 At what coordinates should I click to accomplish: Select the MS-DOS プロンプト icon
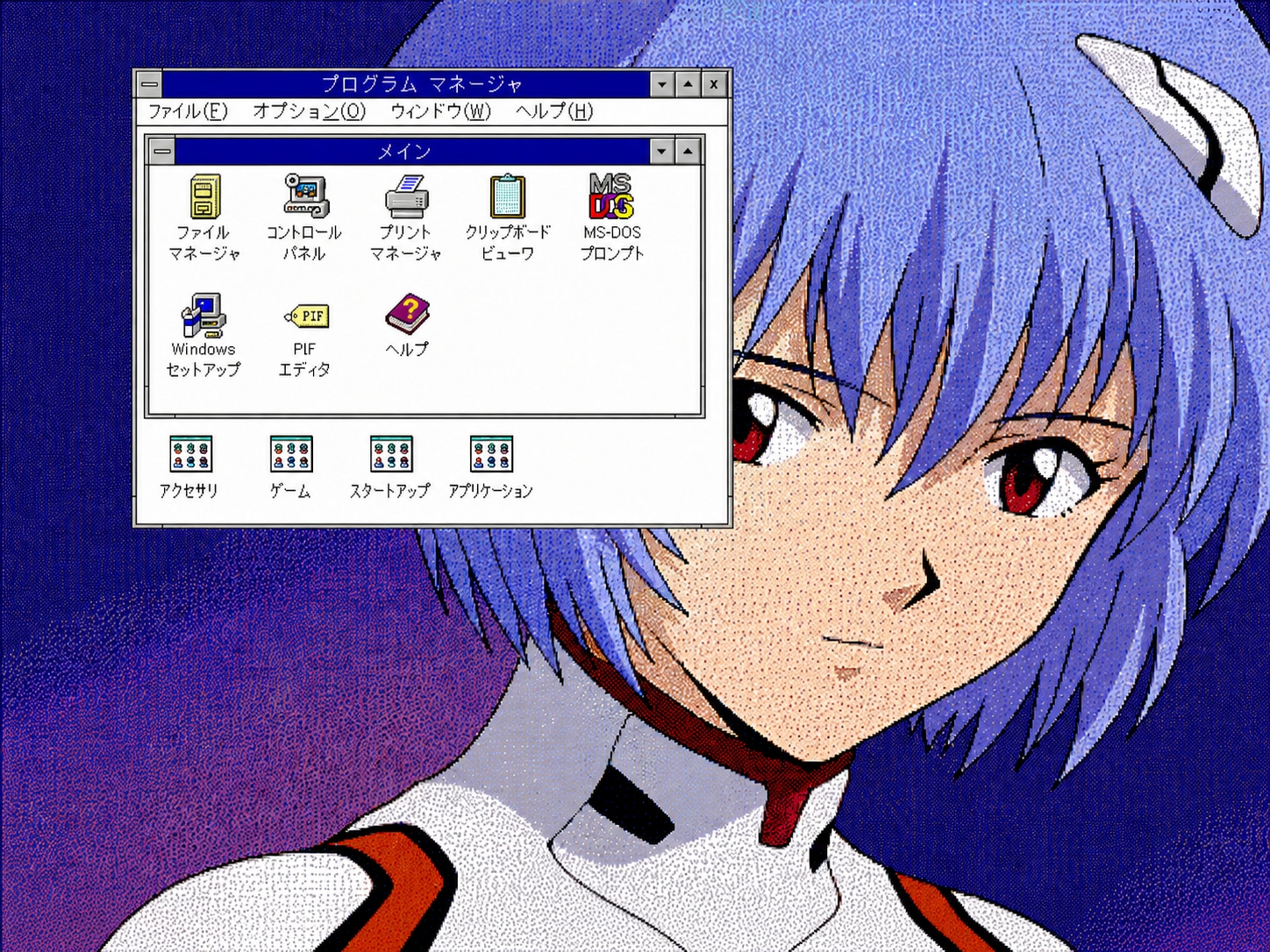[x=611, y=195]
